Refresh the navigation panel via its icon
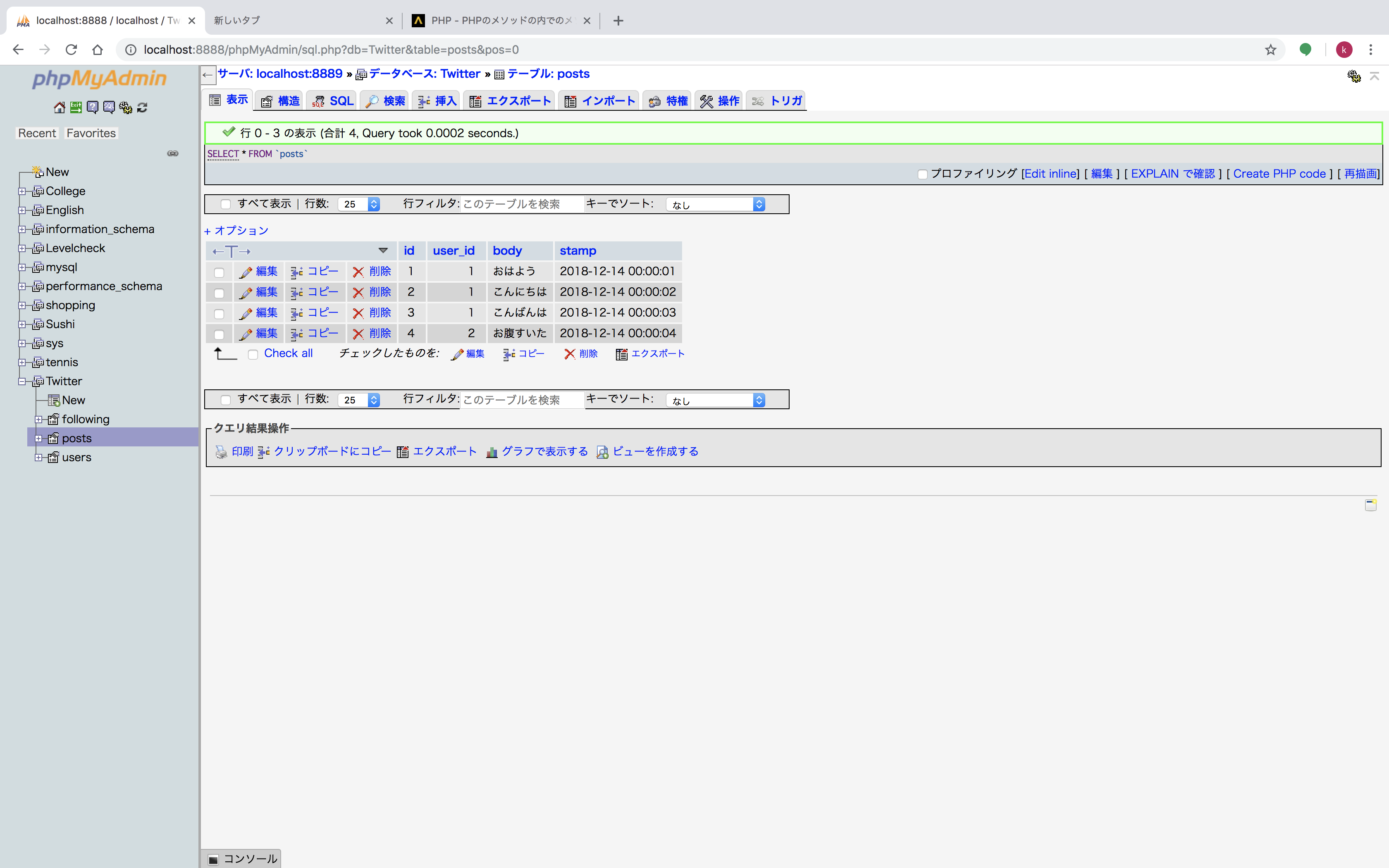This screenshot has width=1389, height=868. [142, 107]
